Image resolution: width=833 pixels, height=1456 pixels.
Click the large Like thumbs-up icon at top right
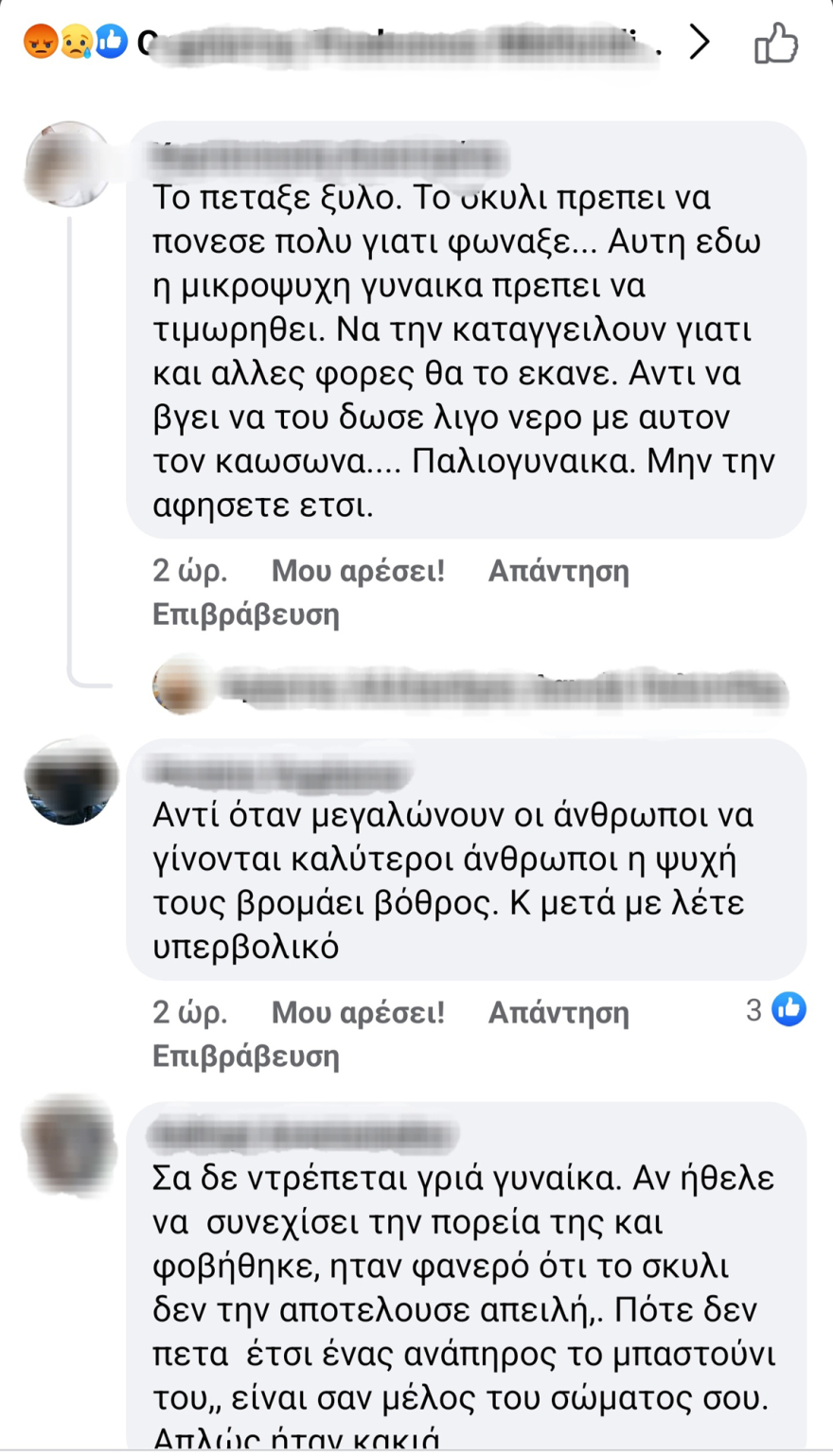click(776, 43)
